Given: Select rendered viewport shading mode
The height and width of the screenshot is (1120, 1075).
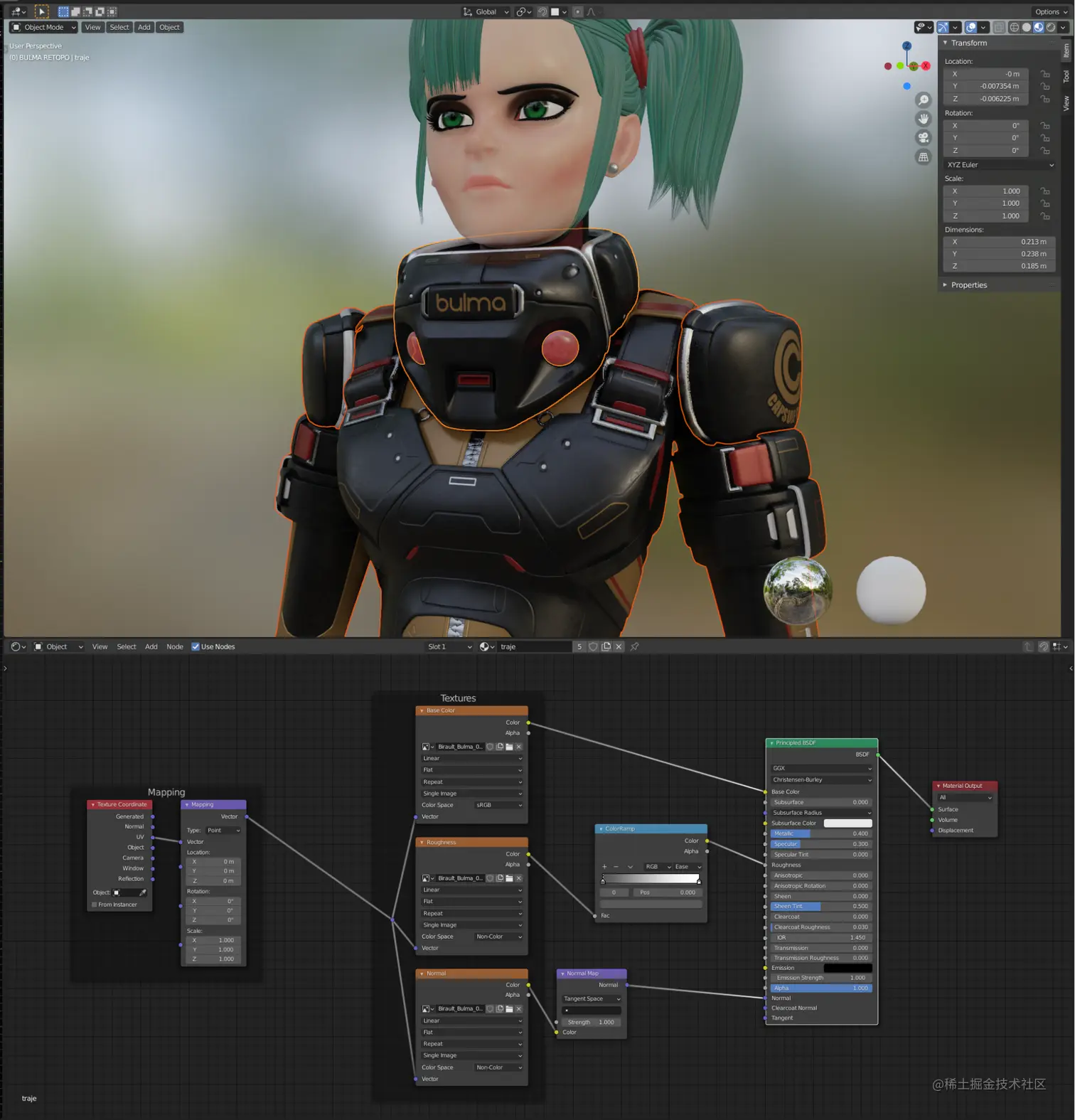Looking at the screenshot, I should (1051, 27).
